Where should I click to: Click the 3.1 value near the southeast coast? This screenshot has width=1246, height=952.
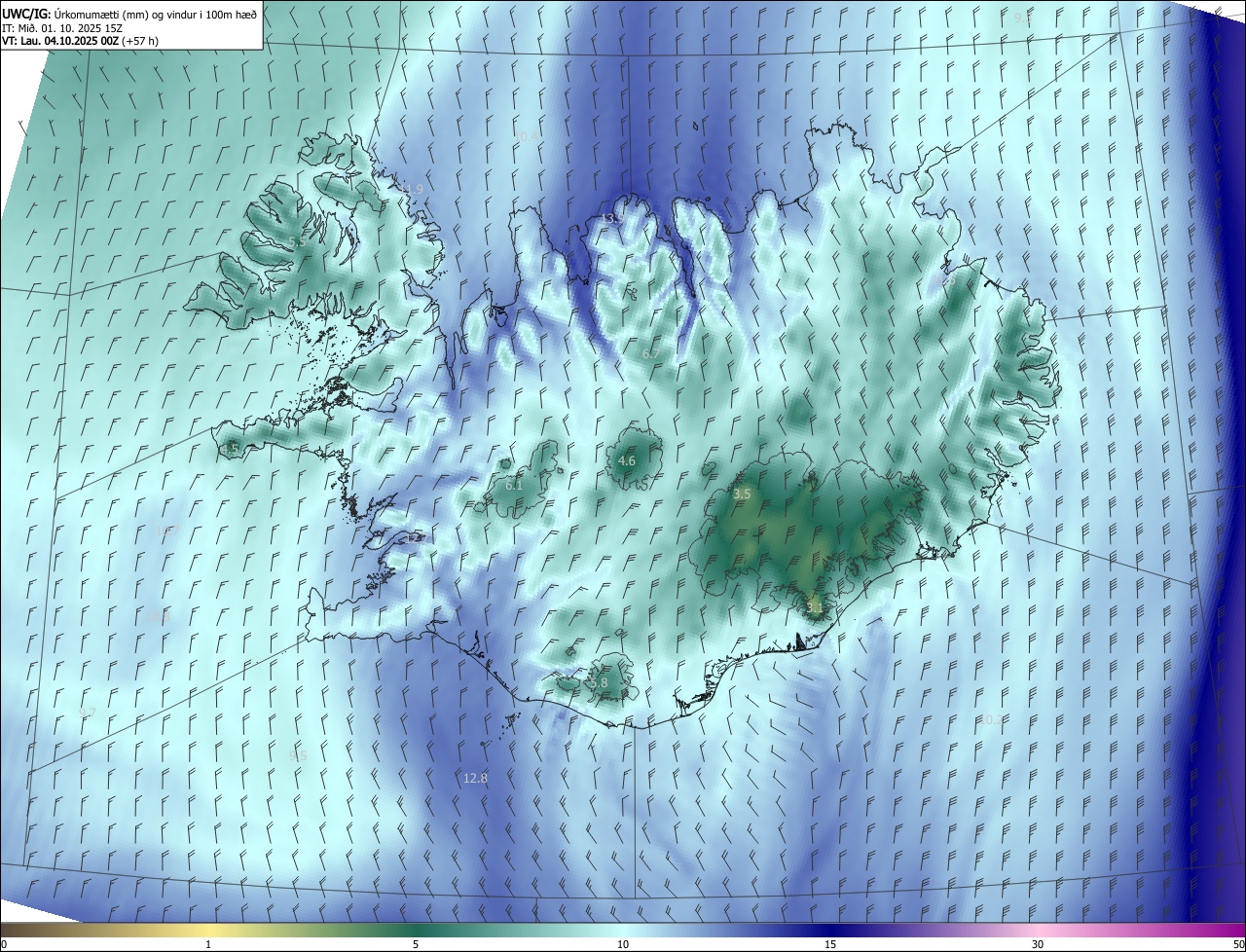pyautogui.click(x=815, y=607)
